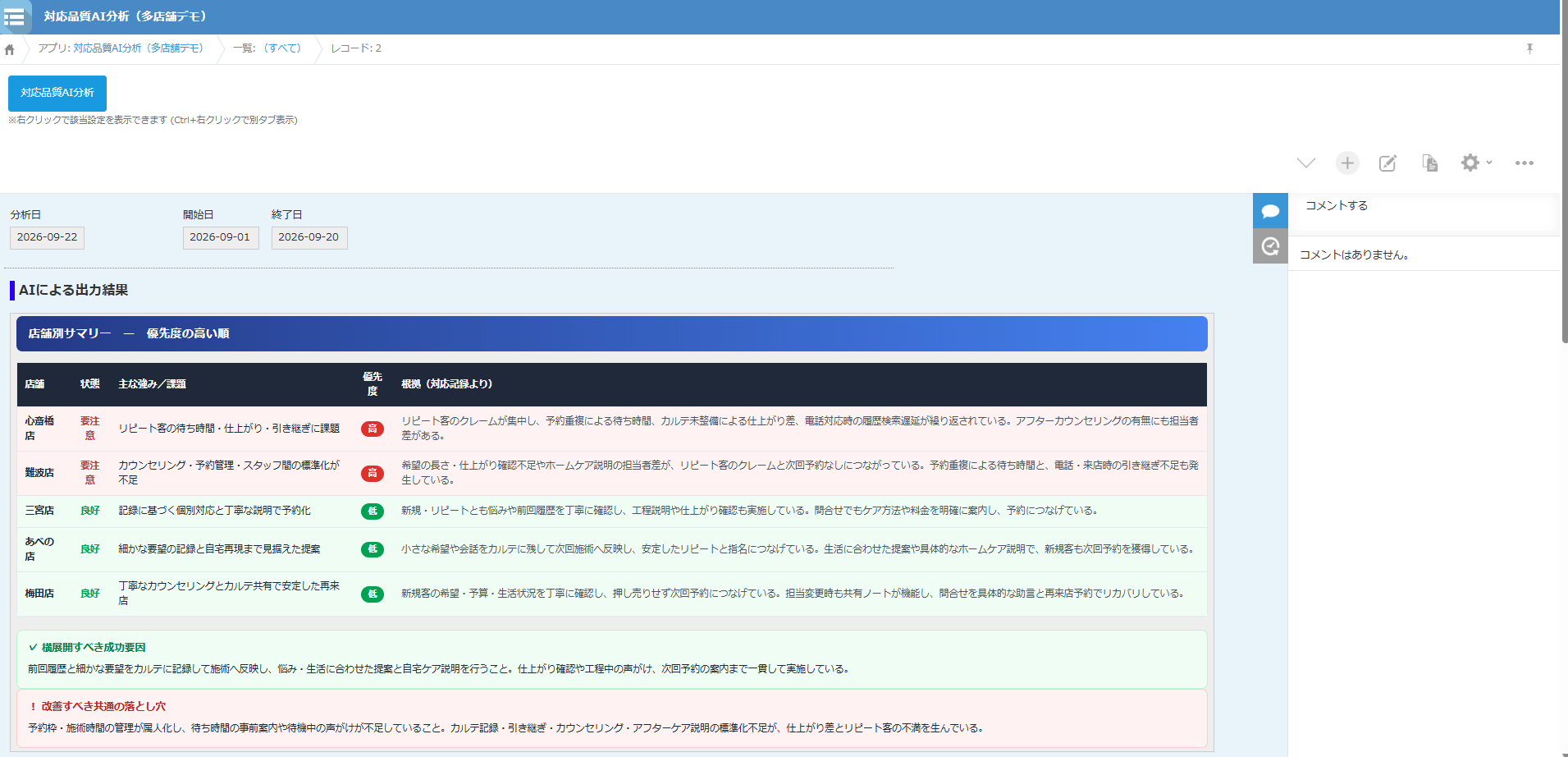
Task: Open the hamburger navigation menu
Action: click(14, 16)
